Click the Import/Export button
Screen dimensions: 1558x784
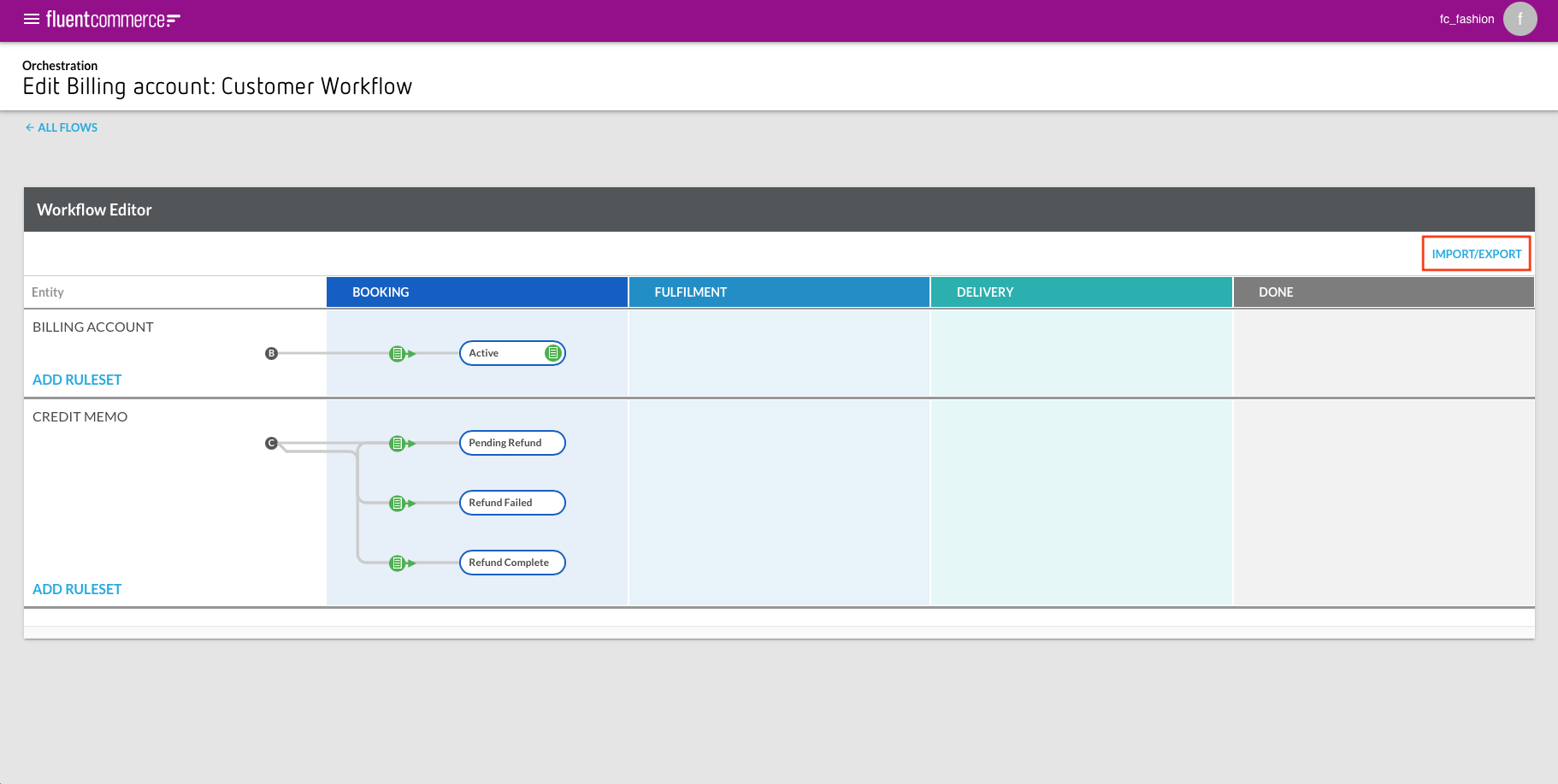[1476, 254]
